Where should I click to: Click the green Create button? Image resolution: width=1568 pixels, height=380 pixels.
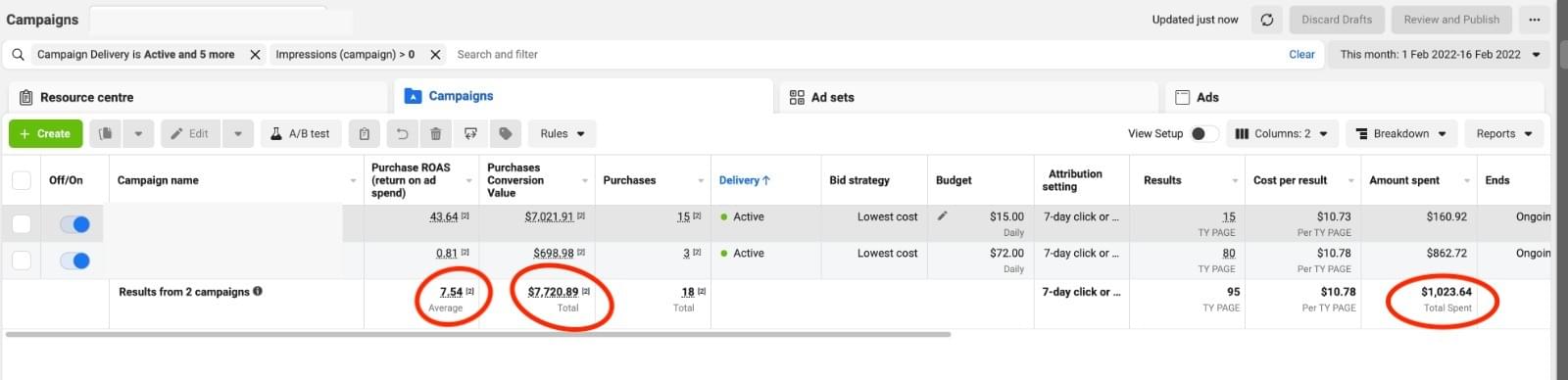(45, 134)
